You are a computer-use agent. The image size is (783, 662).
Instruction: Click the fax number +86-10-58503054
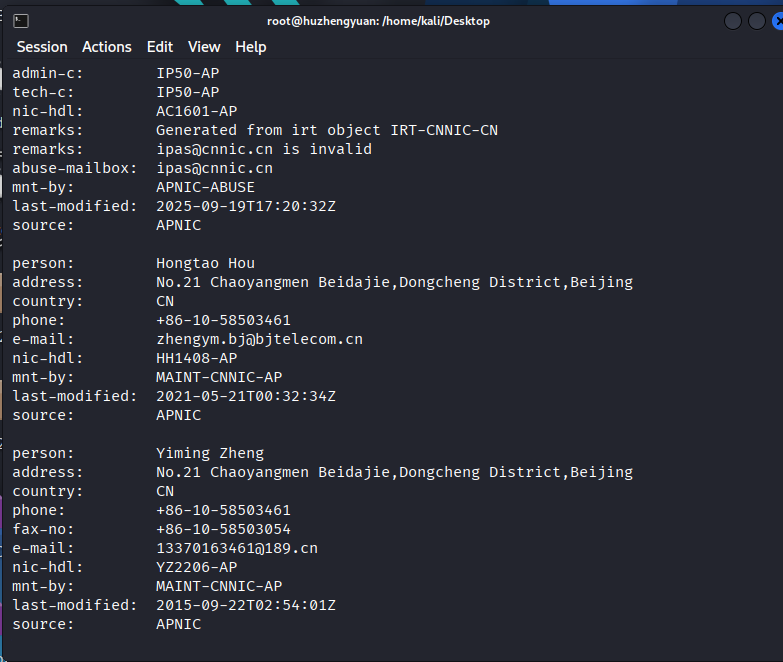coord(223,529)
